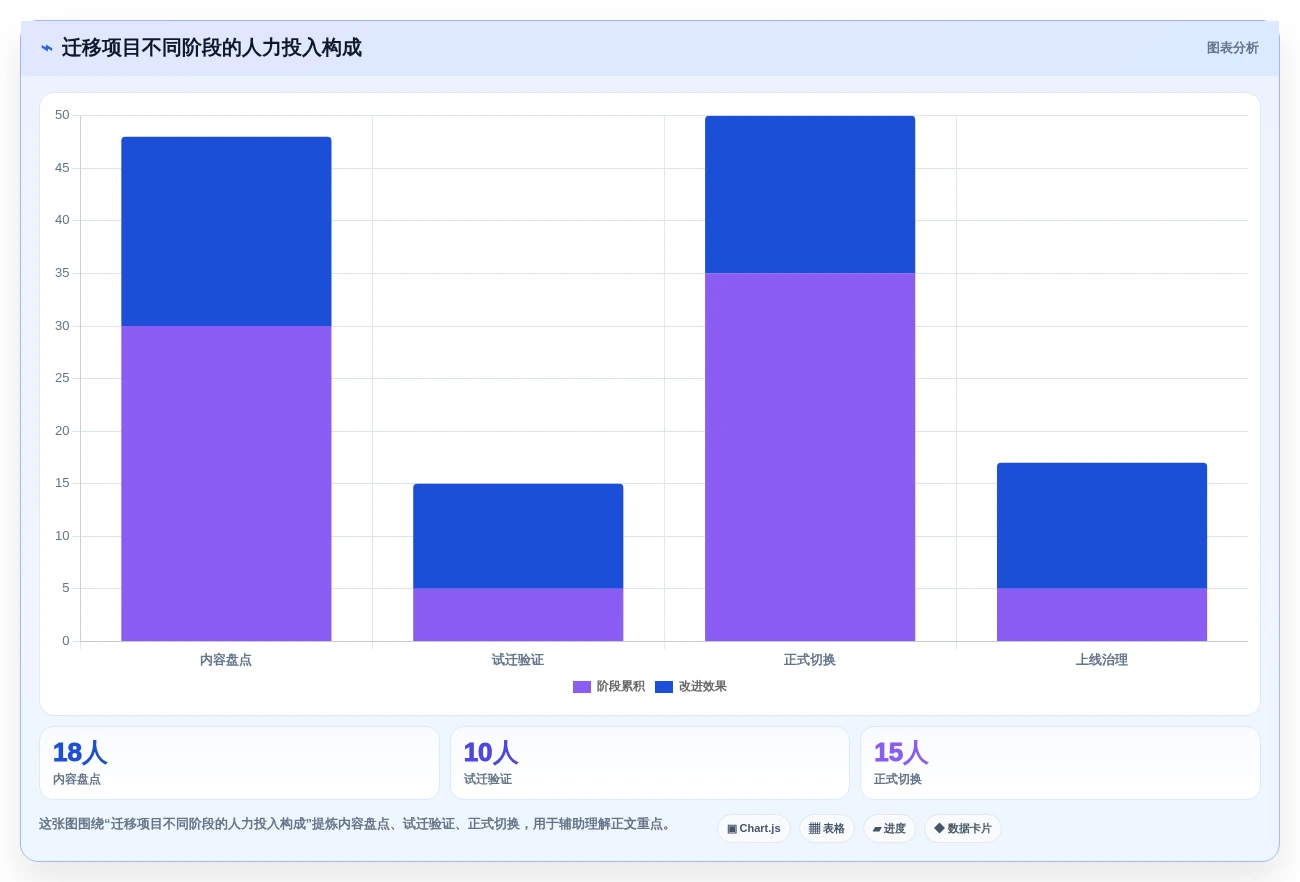
Task: Open the 18人 内容盘点 stat card
Action: pyautogui.click(x=239, y=763)
